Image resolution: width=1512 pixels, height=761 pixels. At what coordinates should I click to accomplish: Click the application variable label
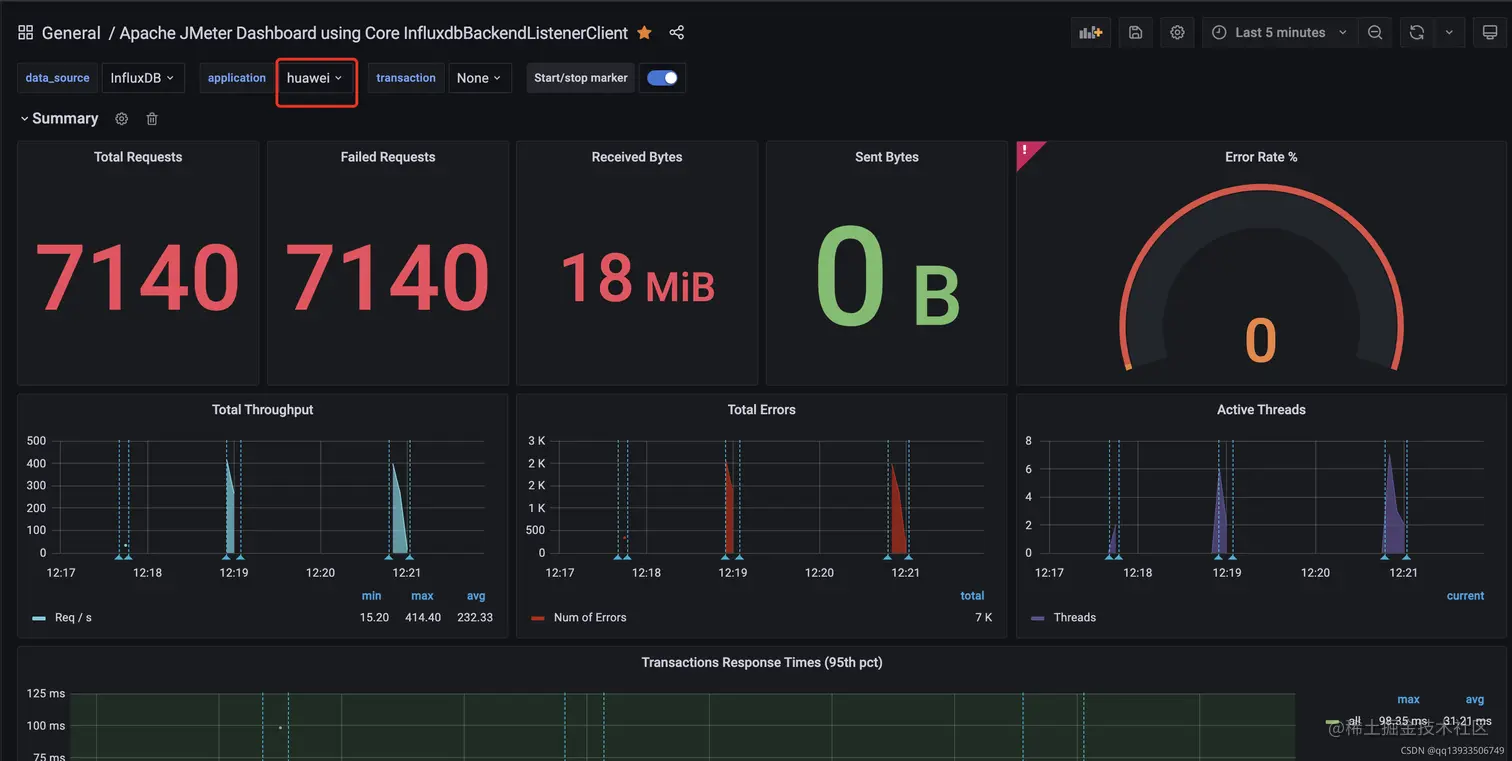[237, 78]
